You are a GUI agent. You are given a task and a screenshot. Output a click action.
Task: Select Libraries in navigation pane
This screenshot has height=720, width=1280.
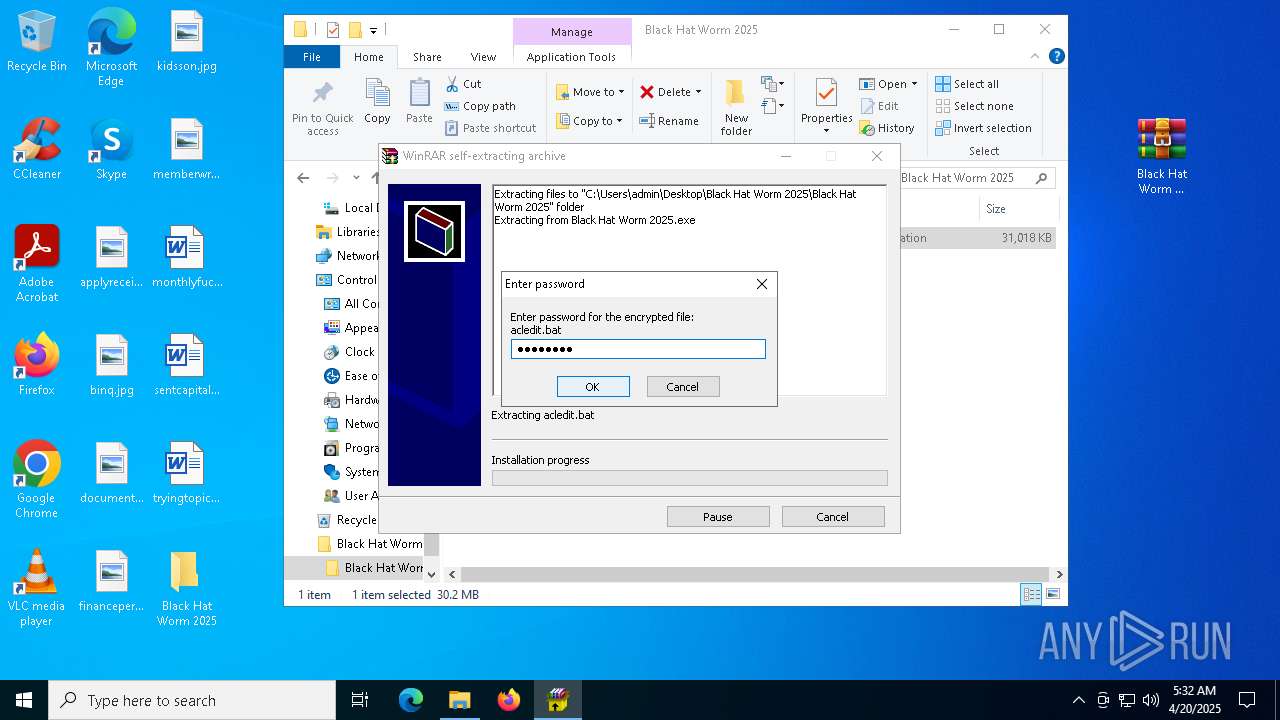tap(347, 232)
